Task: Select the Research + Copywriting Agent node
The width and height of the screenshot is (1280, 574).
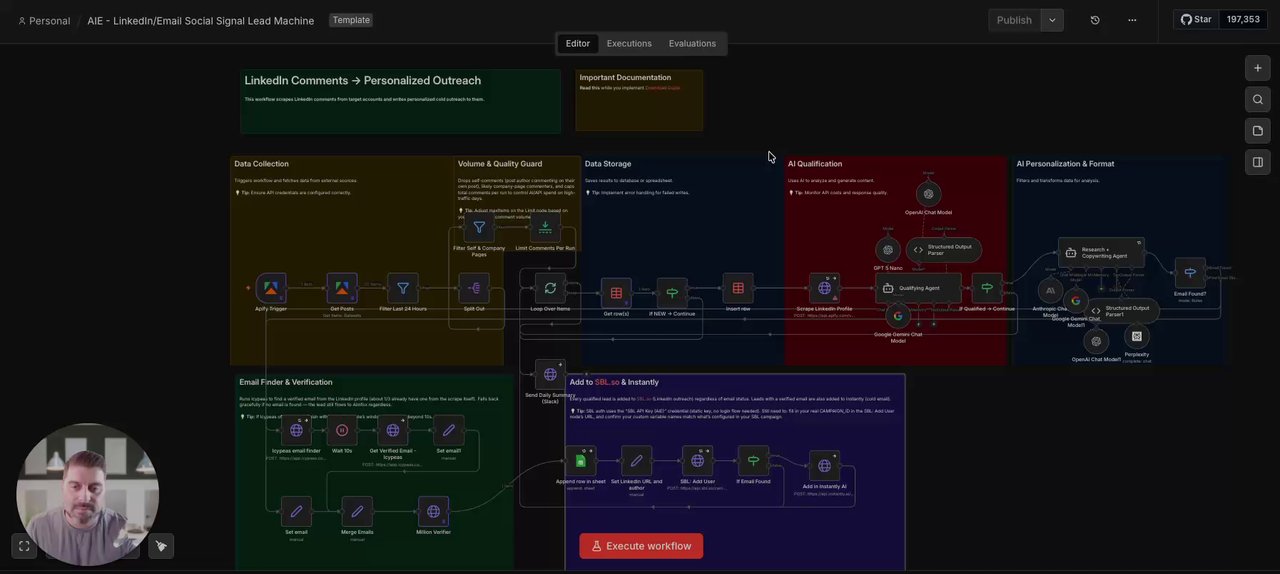Action: point(1101,253)
